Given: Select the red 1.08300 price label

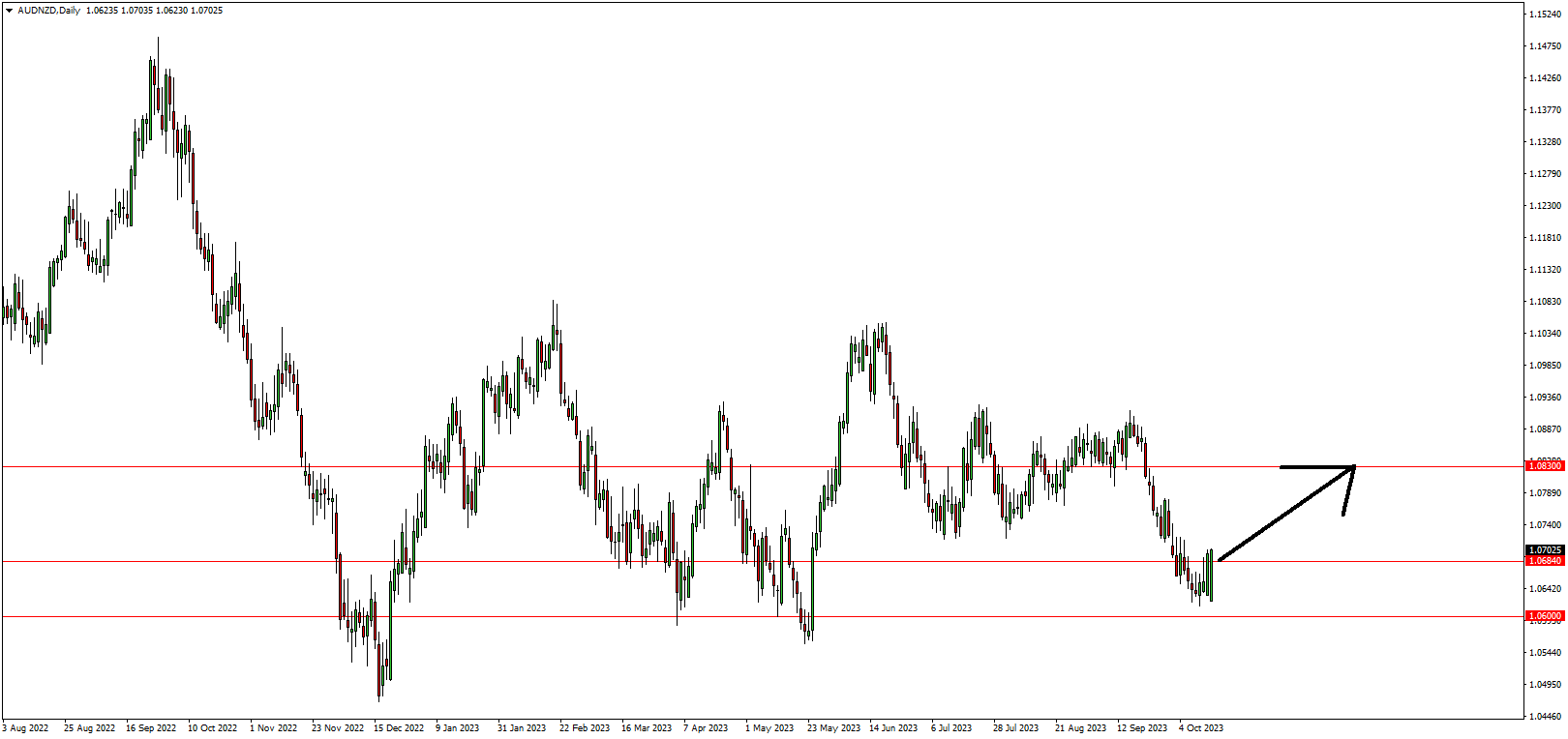Looking at the screenshot, I should pyautogui.click(x=1545, y=466).
